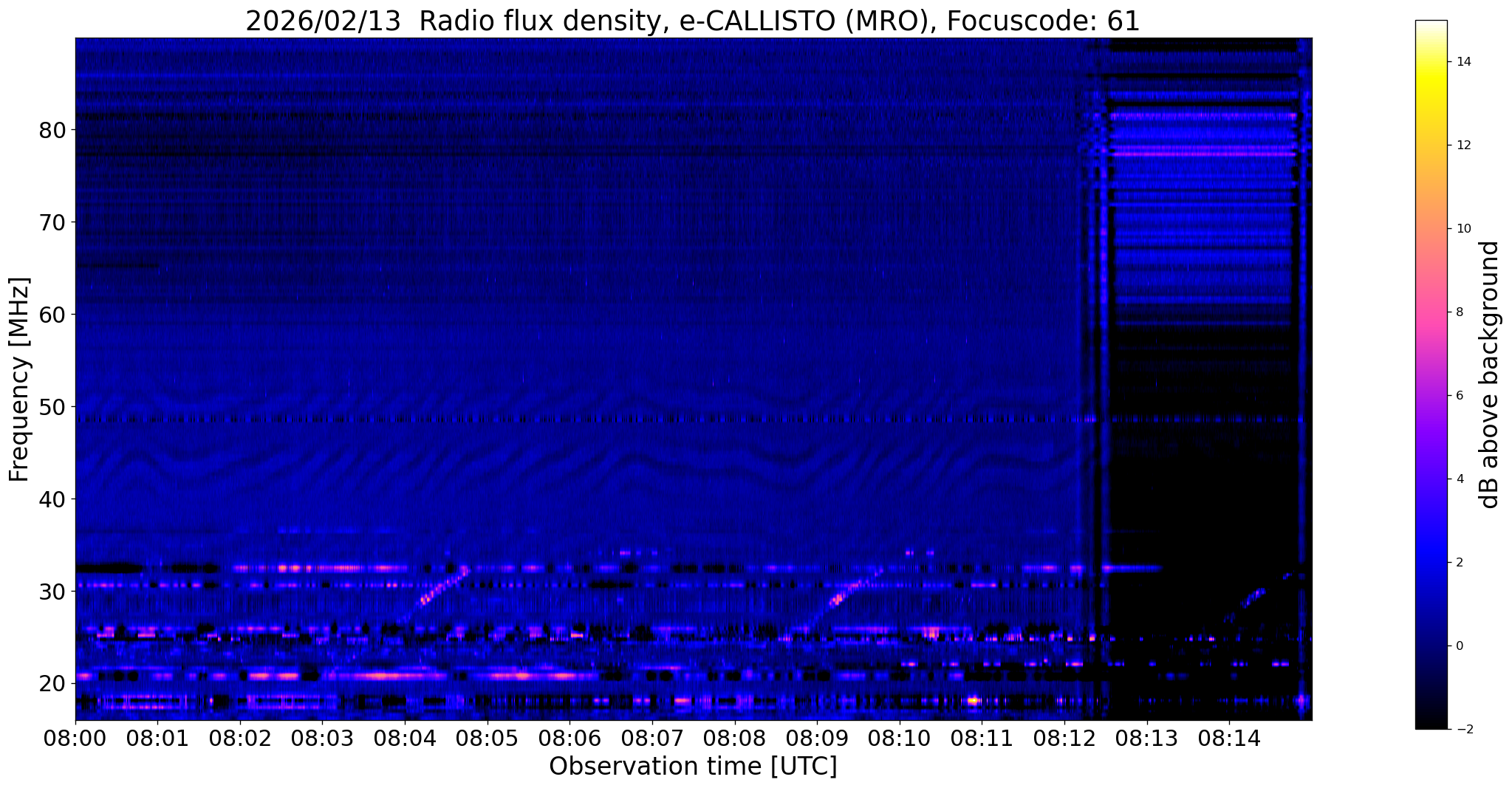Click the 50 MHz frequency tick label
The height and width of the screenshot is (788, 1512).
pos(52,407)
